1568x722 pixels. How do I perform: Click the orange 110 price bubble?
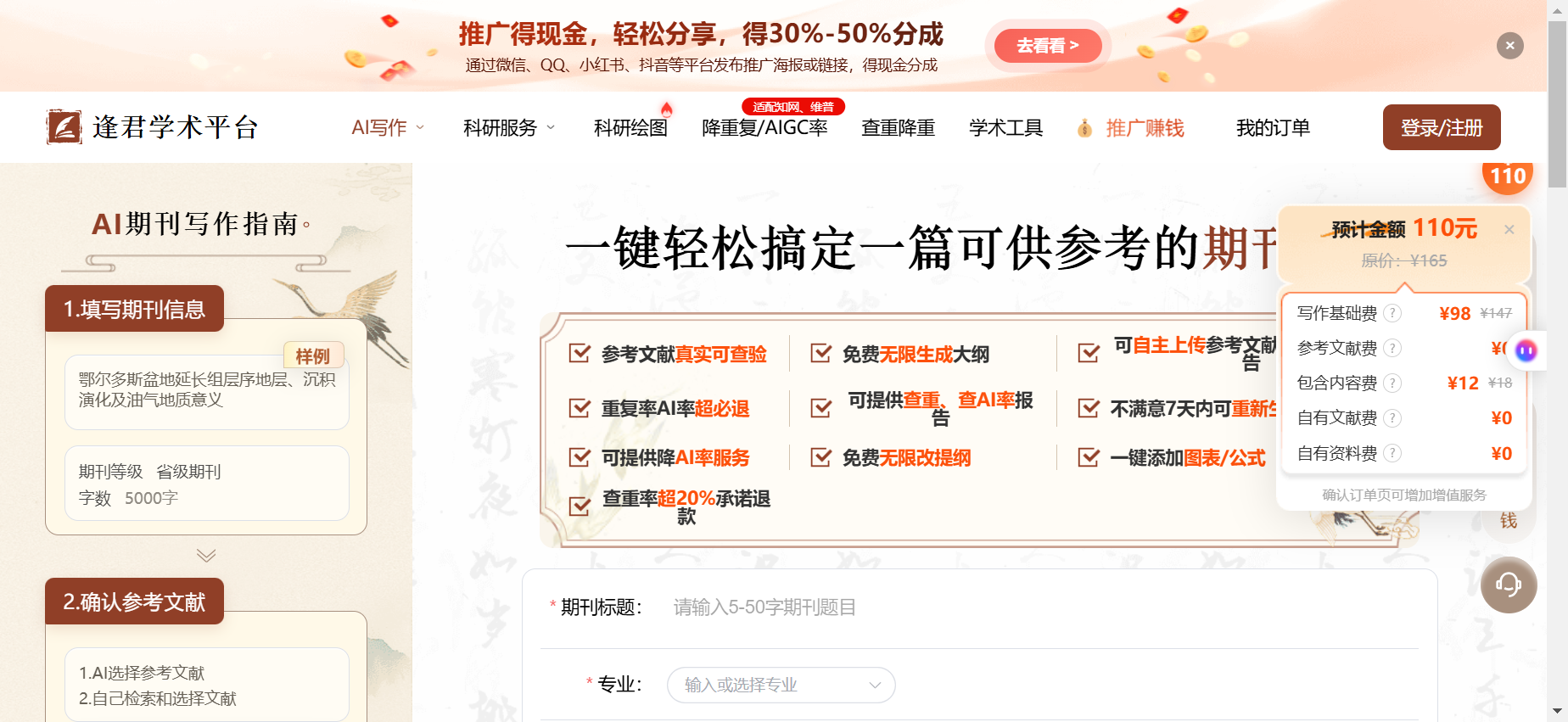(x=1508, y=176)
